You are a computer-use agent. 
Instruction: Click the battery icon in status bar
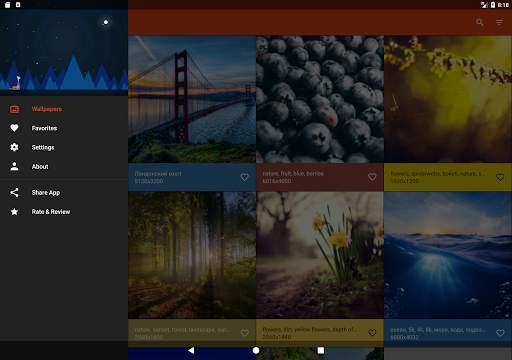(493, 5)
